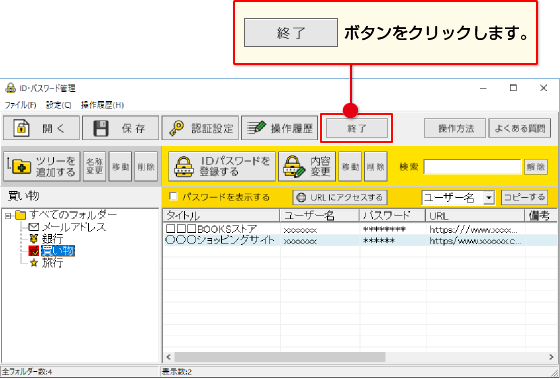The width and height of the screenshot is (560, 379).
Task: Click horizontal scrollbar right arrow
Action: (551, 357)
